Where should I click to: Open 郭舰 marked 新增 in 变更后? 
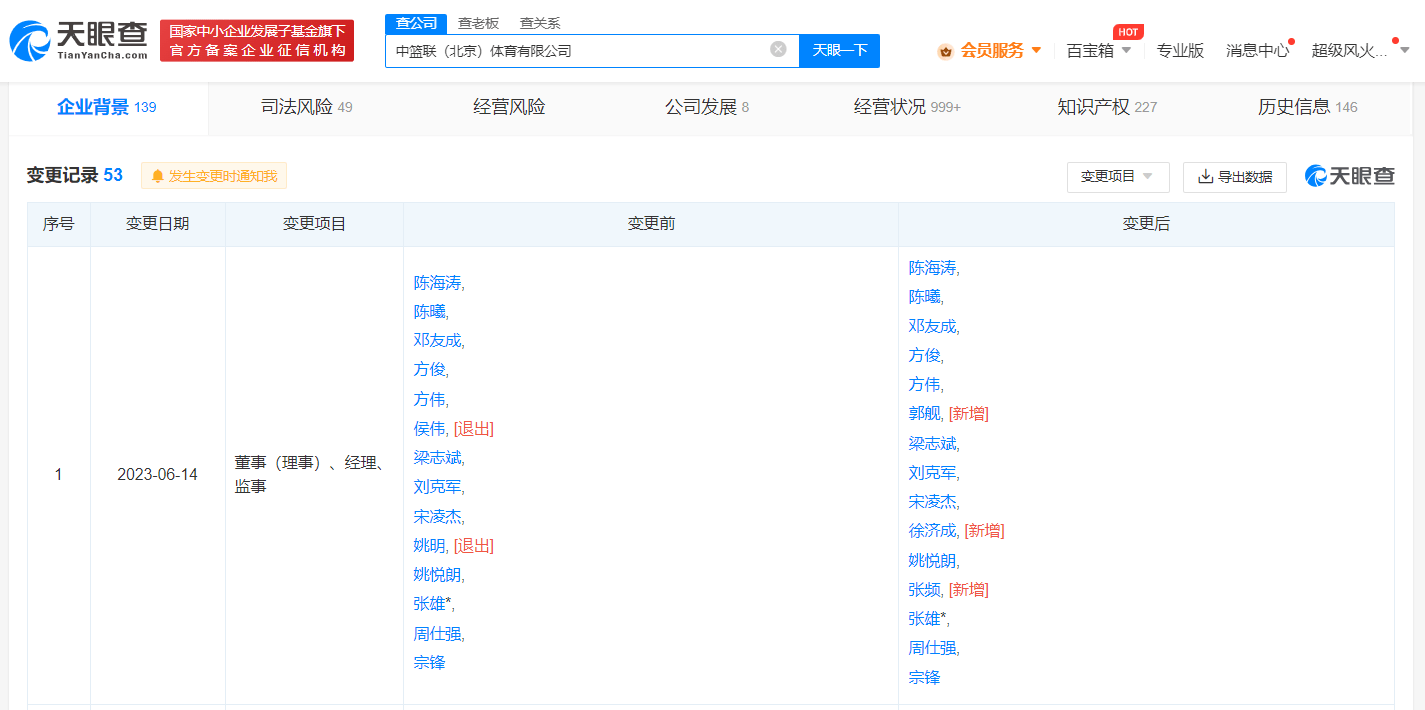click(x=925, y=413)
